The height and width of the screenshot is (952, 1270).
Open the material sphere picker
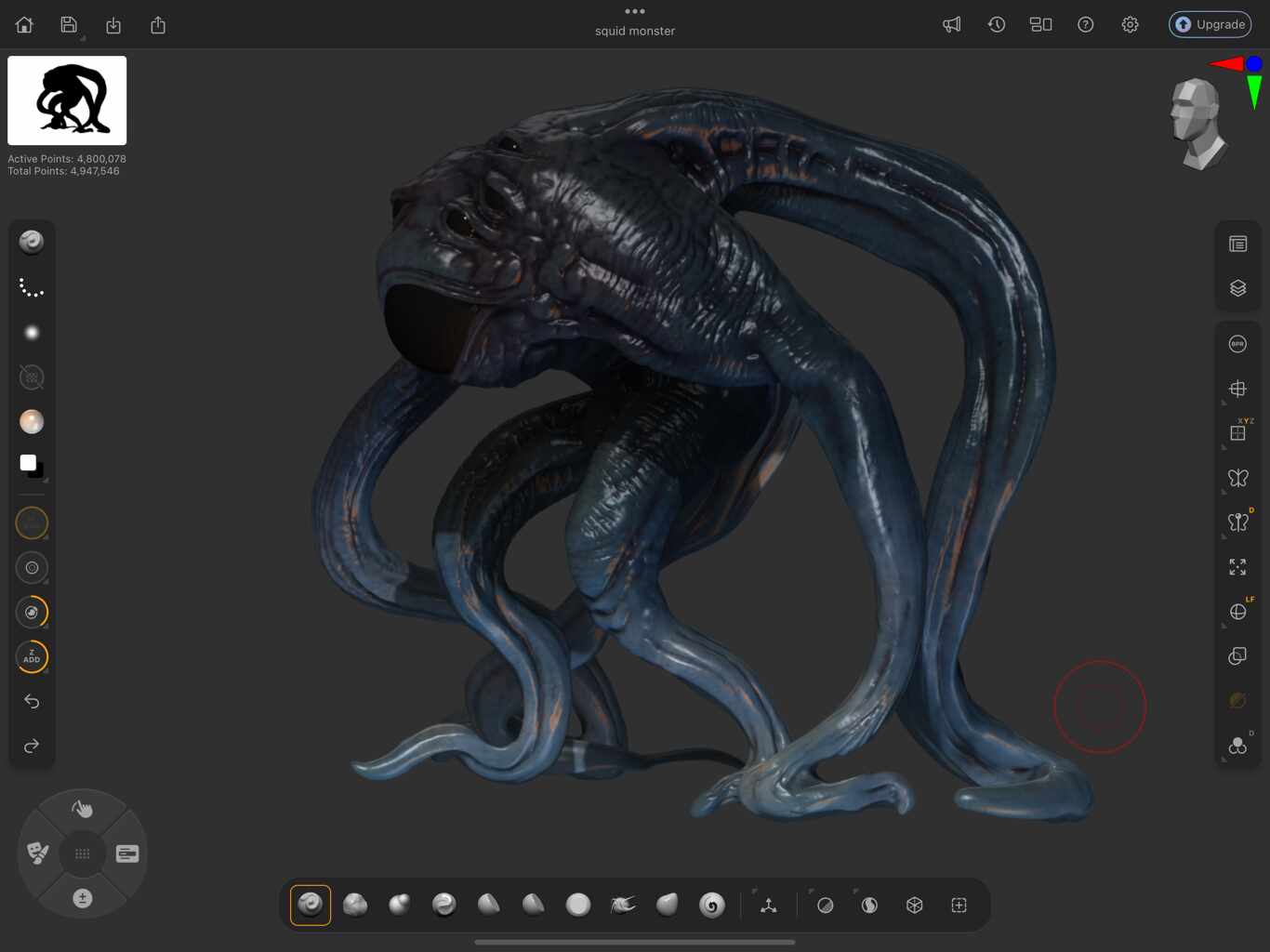32,422
